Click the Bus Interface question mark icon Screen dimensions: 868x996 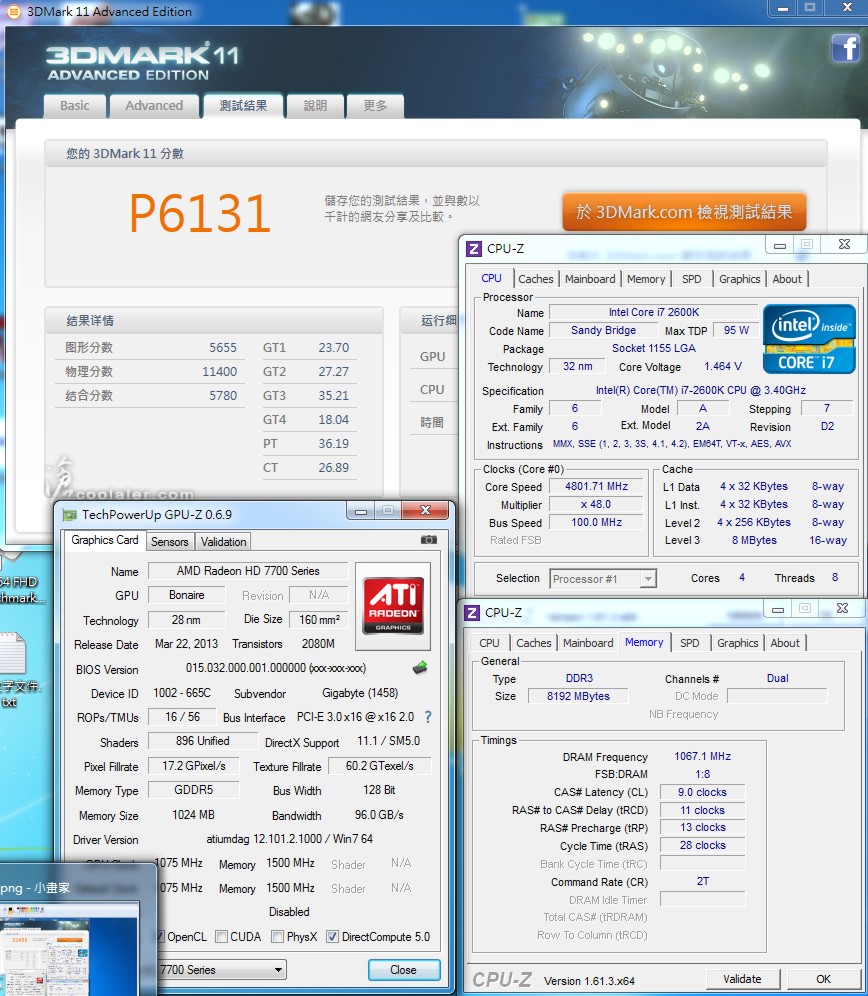[428, 717]
